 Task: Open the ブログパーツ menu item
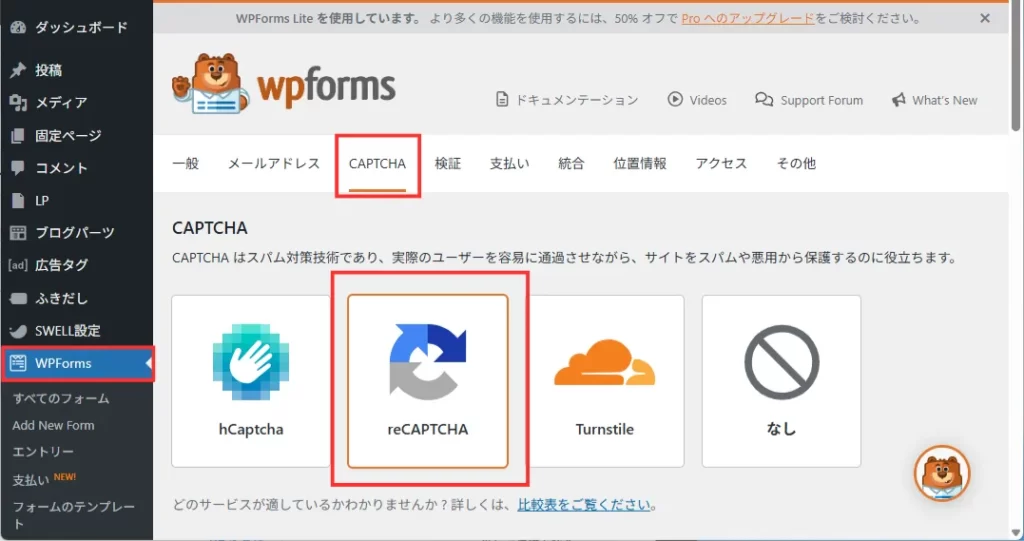[76, 233]
